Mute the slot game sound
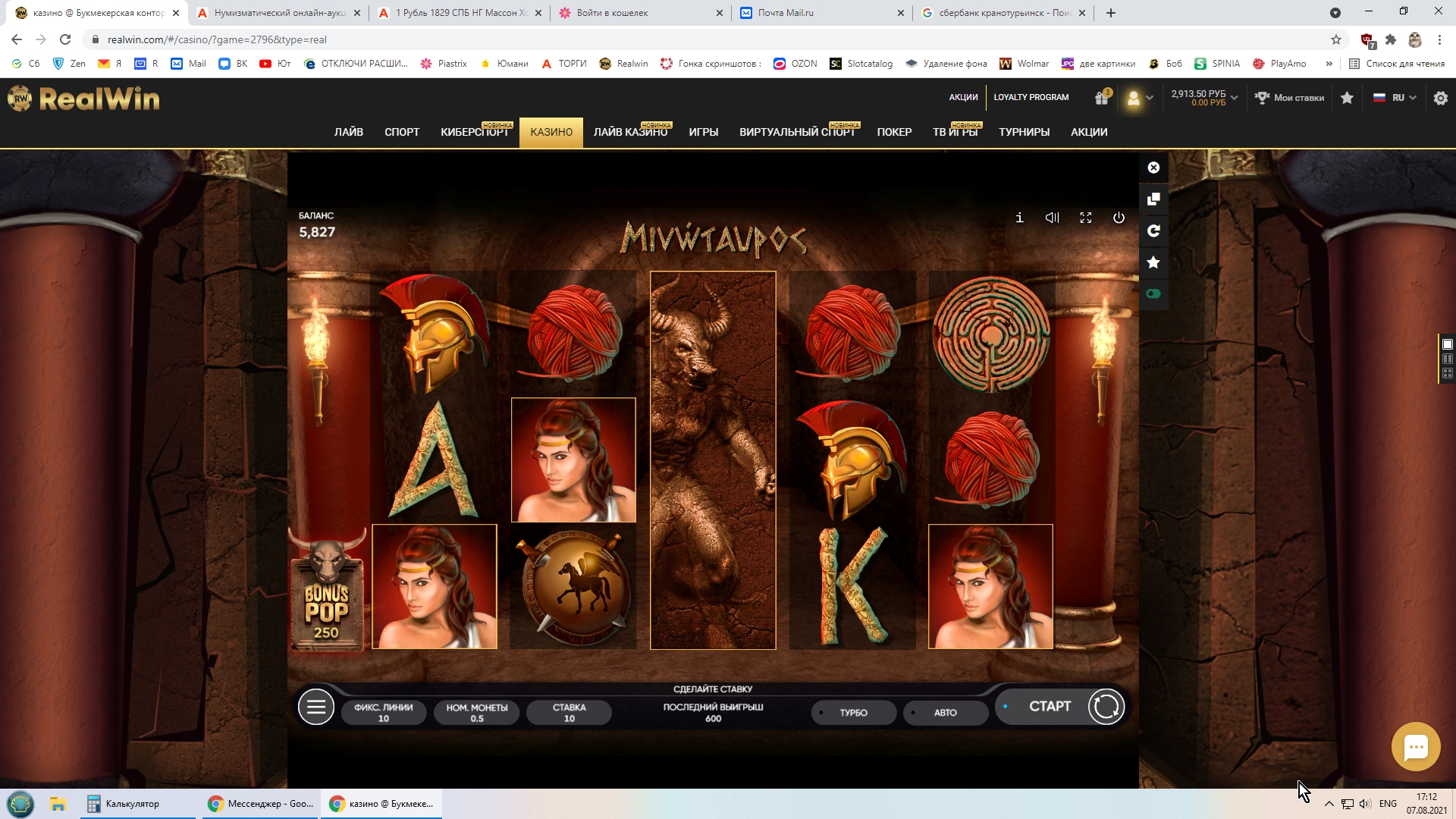The height and width of the screenshot is (819, 1456). [1052, 218]
